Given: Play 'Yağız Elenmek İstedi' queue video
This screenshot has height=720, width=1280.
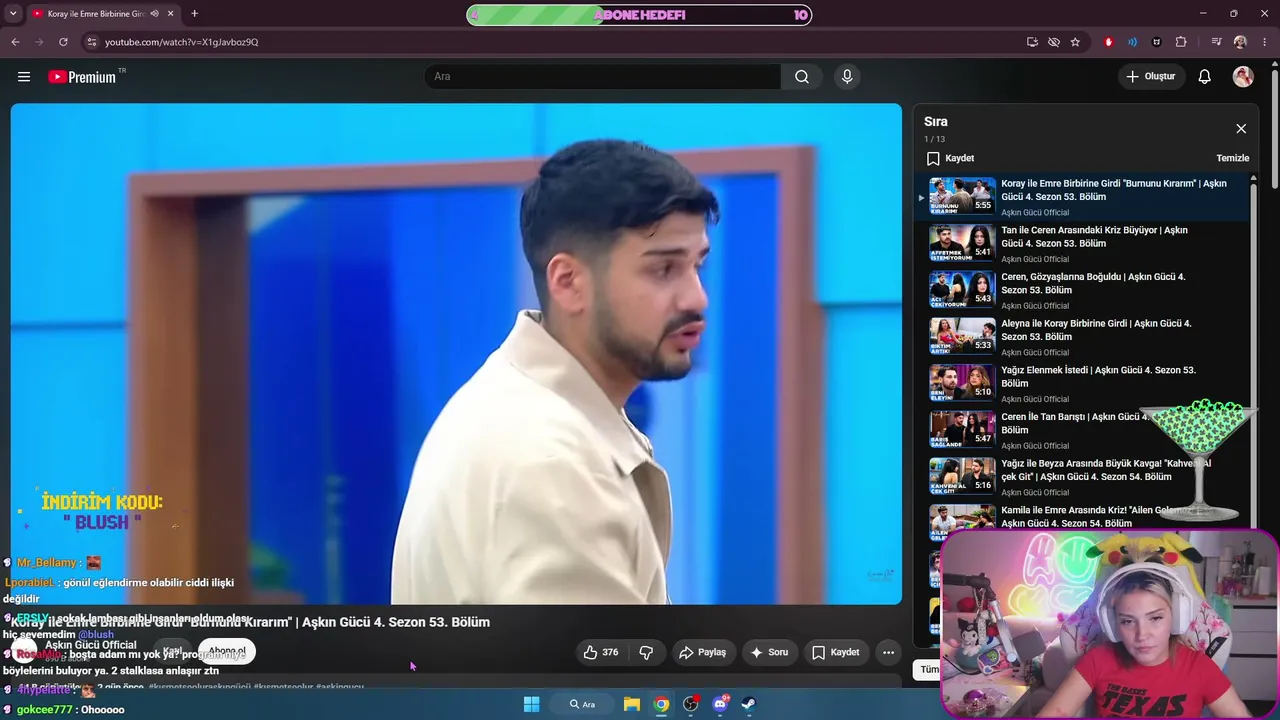Looking at the screenshot, I should (1083, 384).
